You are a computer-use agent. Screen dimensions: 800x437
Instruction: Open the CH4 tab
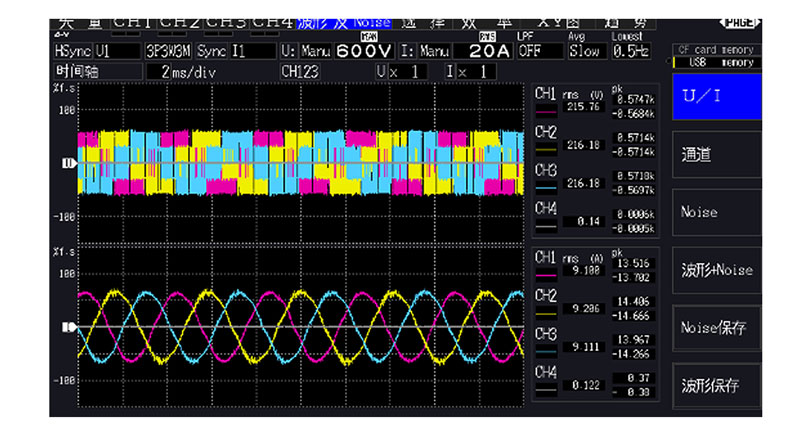click(x=273, y=23)
